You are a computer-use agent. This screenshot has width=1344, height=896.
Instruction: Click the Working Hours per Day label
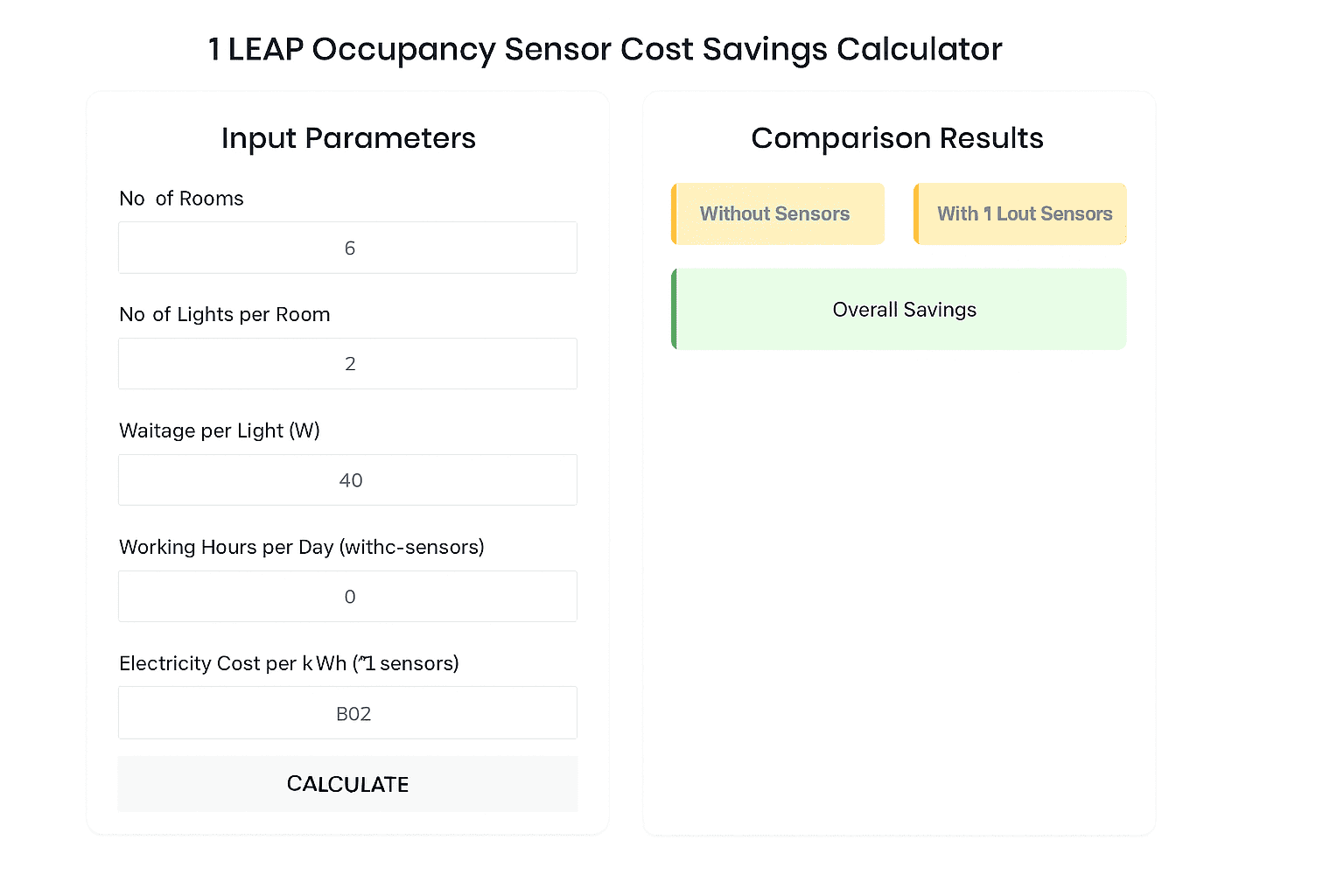click(x=301, y=547)
